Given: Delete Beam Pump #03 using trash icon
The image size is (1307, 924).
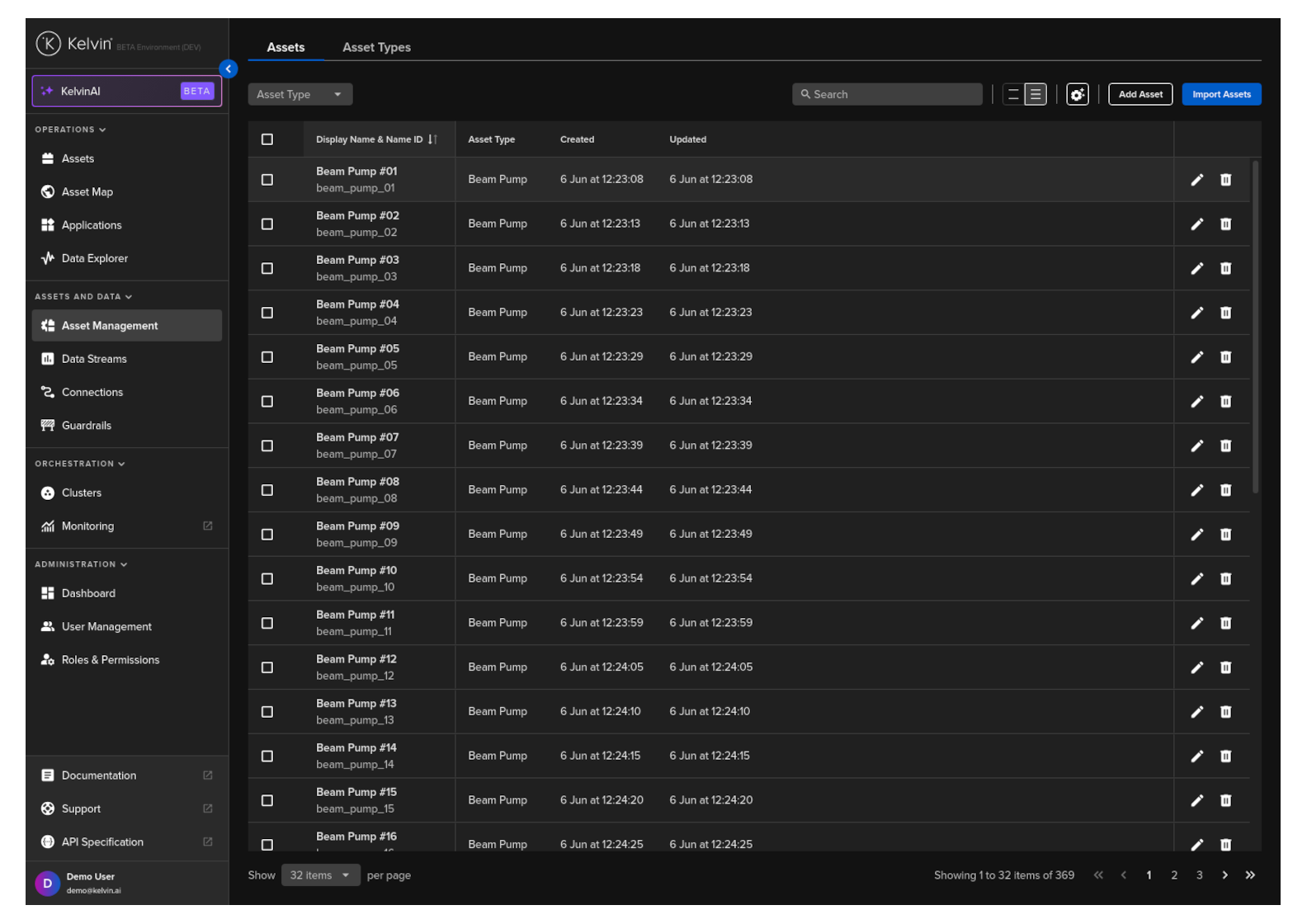Looking at the screenshot, I should tap(1225, 269).
